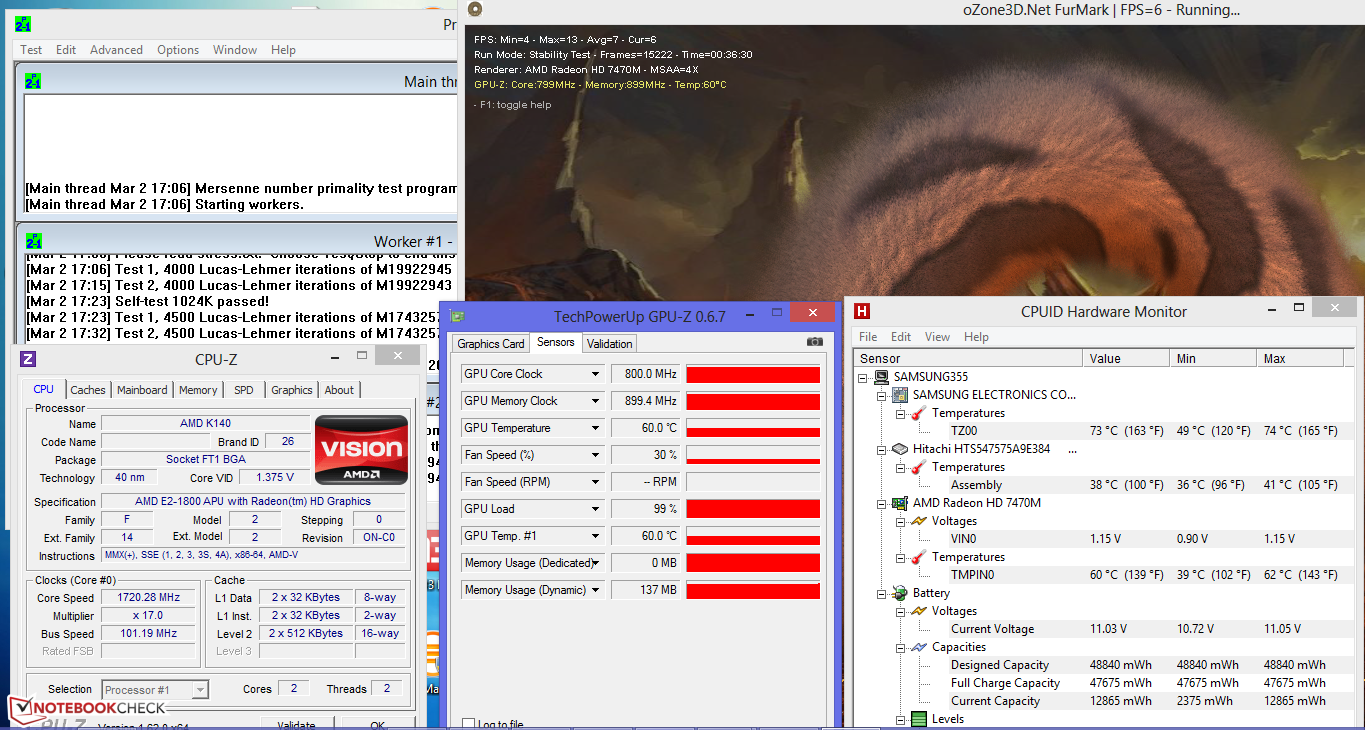Open the GPU Load sensor dropdown
This screenshot has width=1365, height=730.
pos(596,509)
